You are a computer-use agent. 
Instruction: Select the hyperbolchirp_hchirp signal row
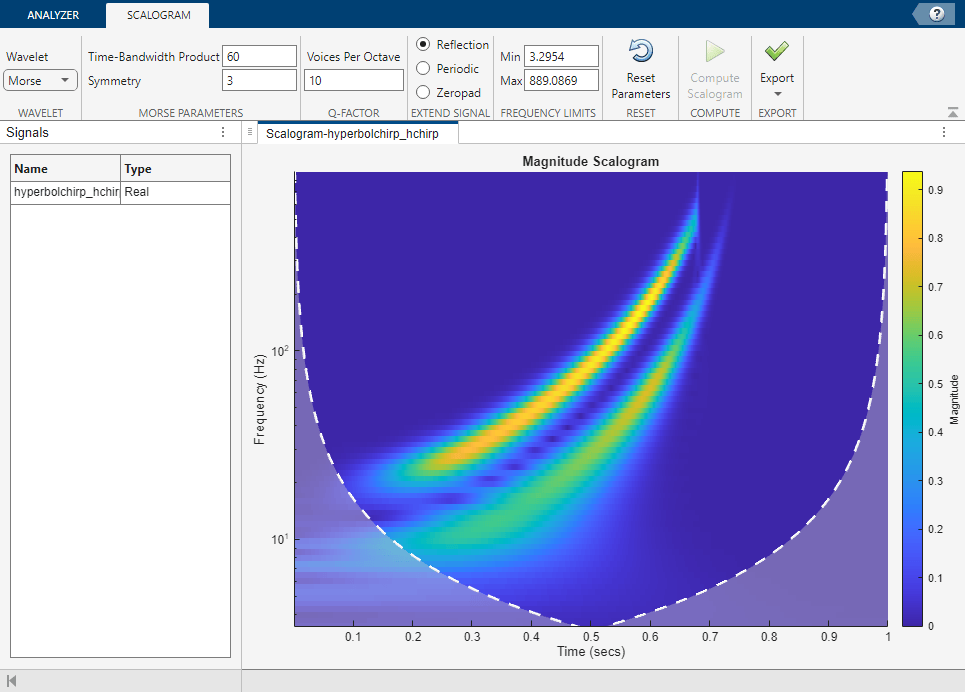(x=121, y=192)
